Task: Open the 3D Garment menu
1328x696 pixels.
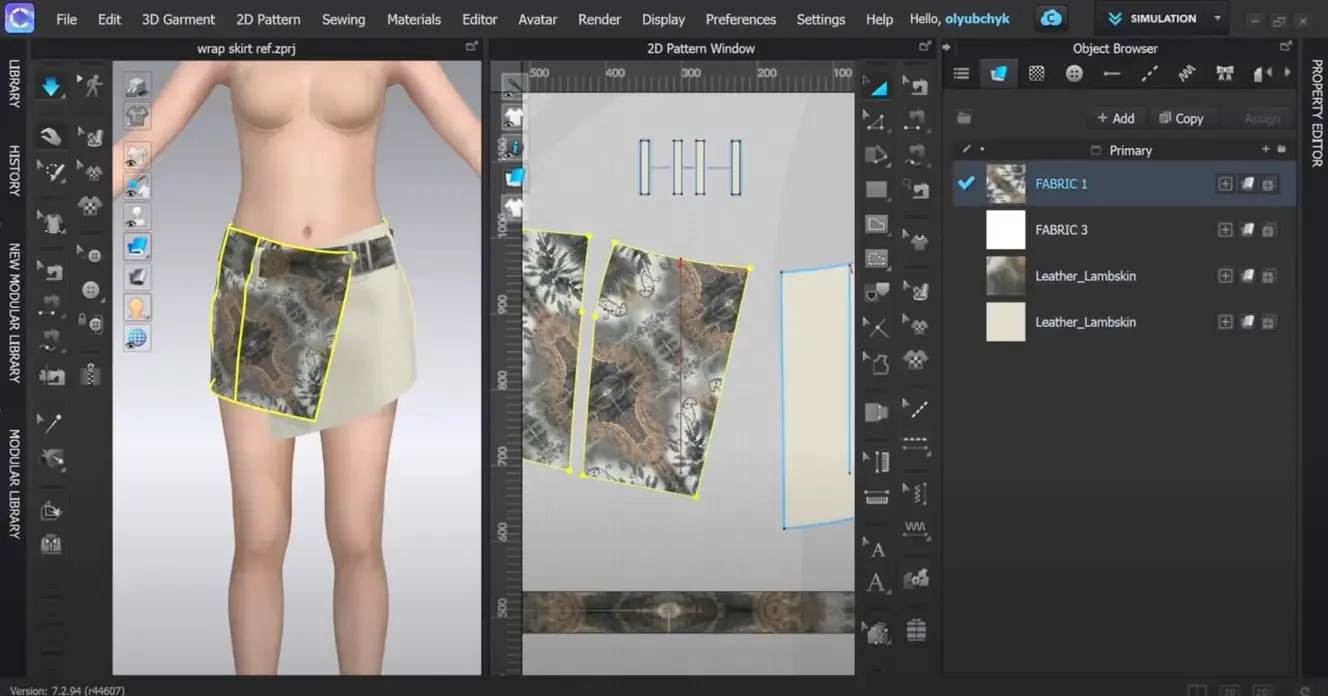Action: point(178,19)
